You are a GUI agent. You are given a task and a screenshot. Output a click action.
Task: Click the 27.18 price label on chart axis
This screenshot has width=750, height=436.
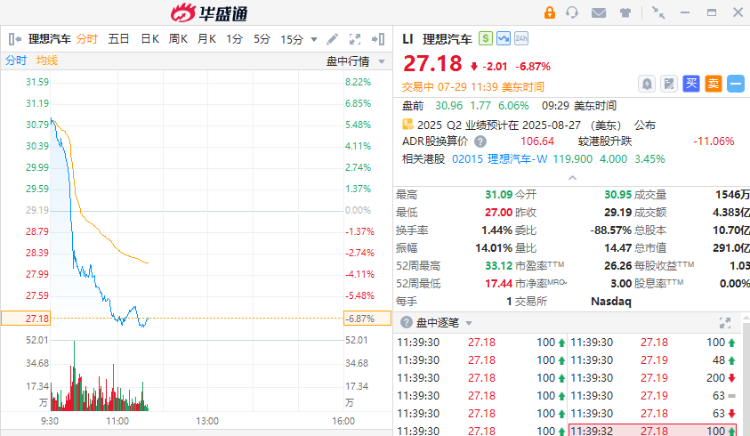pyautogui.click(x=26, y=318)
